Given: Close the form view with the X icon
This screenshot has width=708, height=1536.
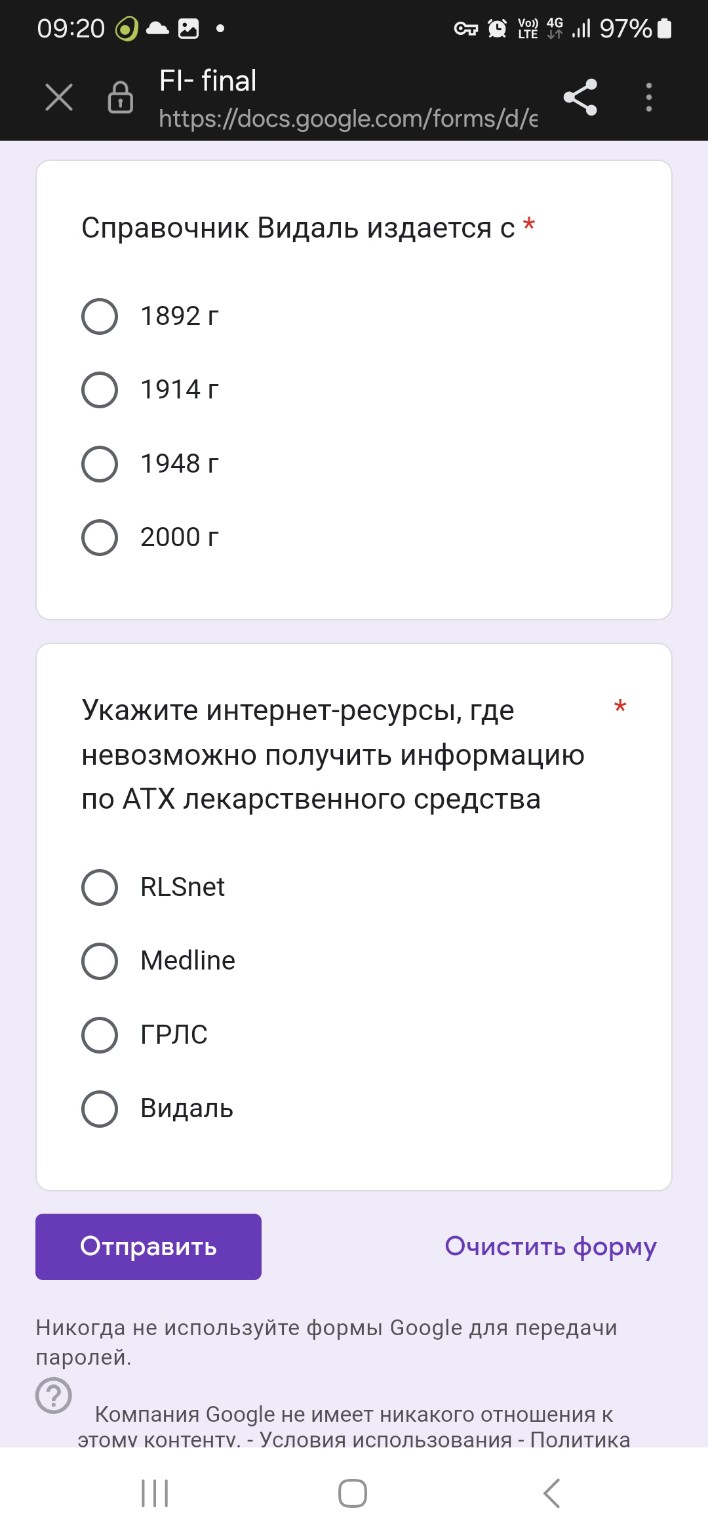Looking at the screenshot, I should pyautogui.click(x=58, y=97).
